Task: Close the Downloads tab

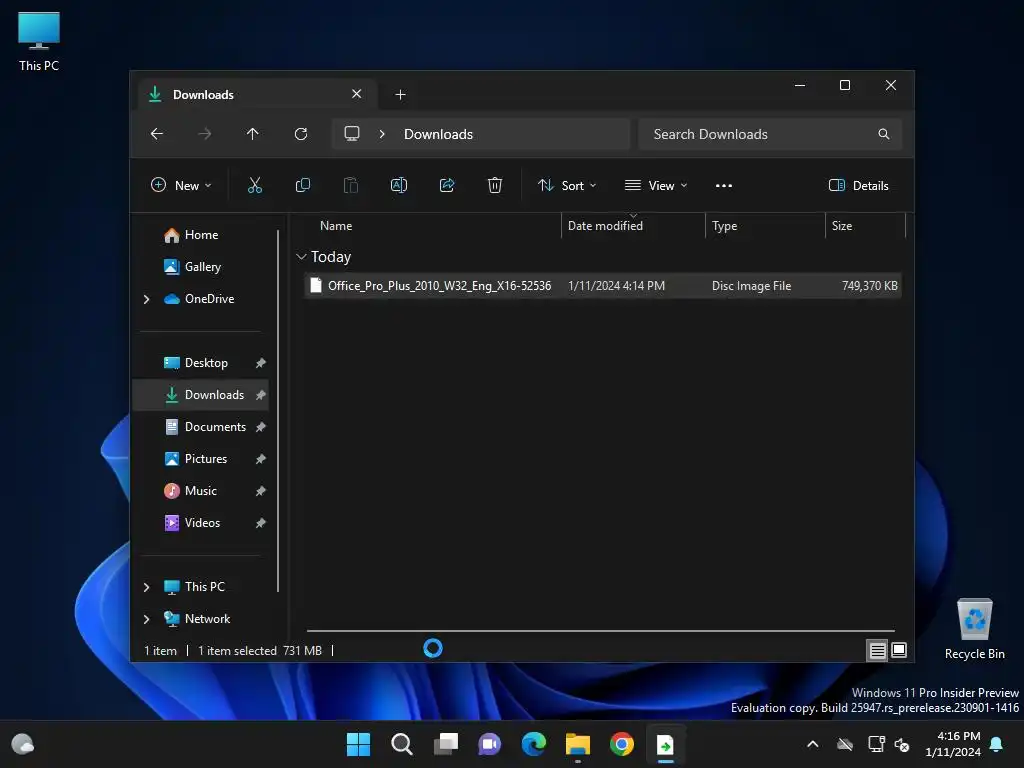Action: [x=357, y=94]
